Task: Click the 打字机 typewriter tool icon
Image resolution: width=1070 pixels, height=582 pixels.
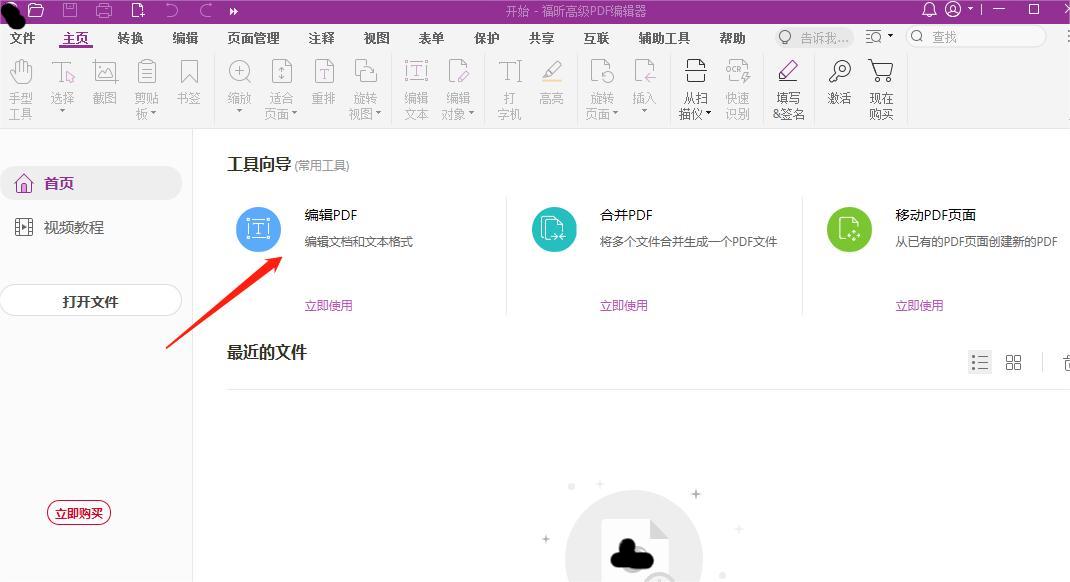Action: 510,73
